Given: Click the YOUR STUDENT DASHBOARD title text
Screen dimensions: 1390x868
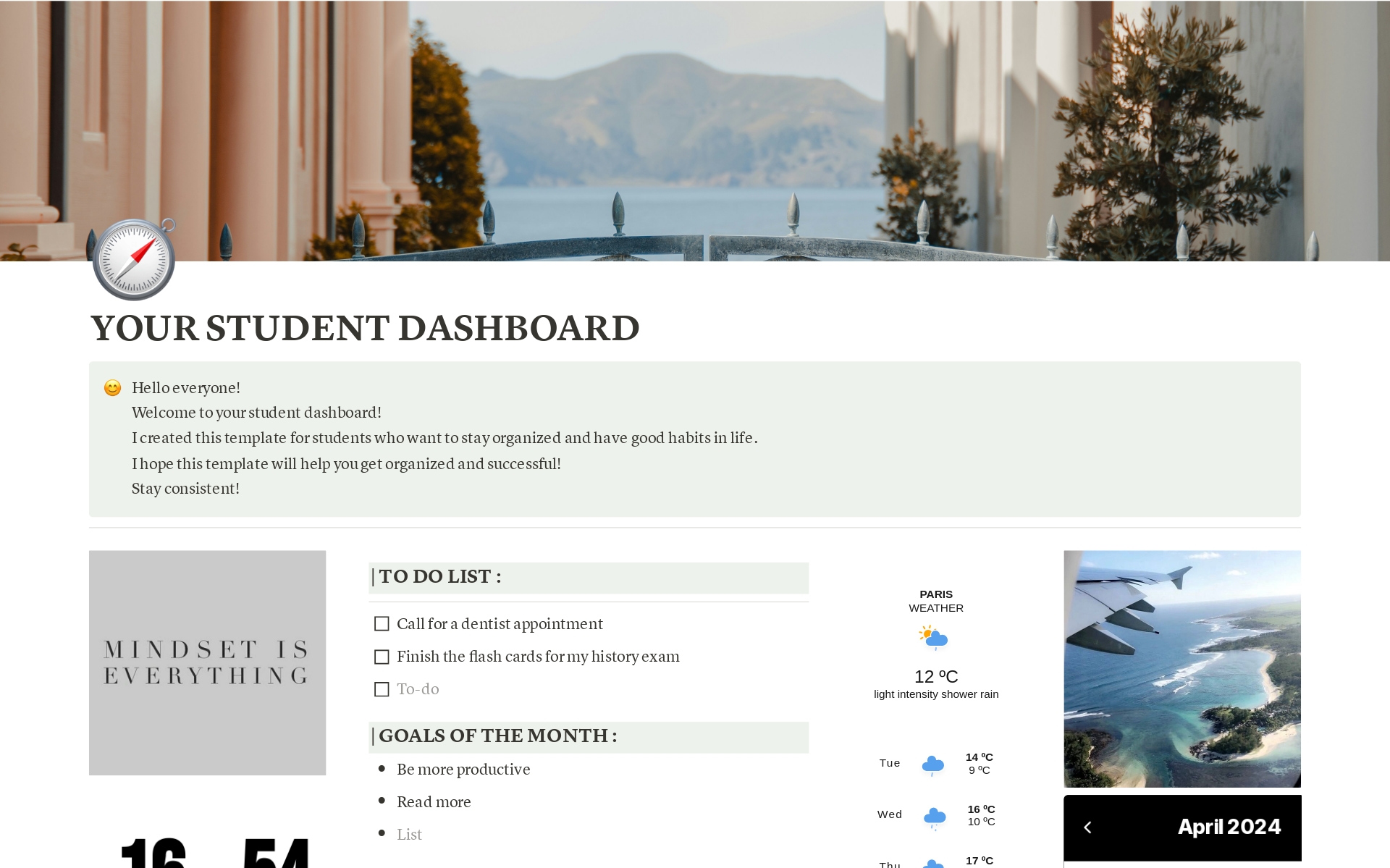Looking at the screenshot, I should click(364, 329).
